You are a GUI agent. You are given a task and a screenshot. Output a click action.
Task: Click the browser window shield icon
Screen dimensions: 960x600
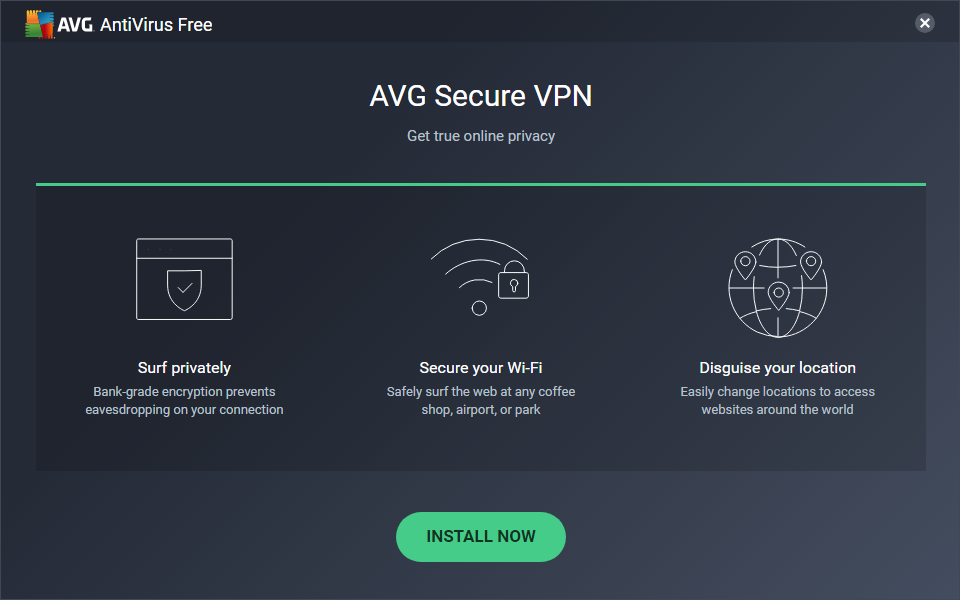(x=184, y=279)
